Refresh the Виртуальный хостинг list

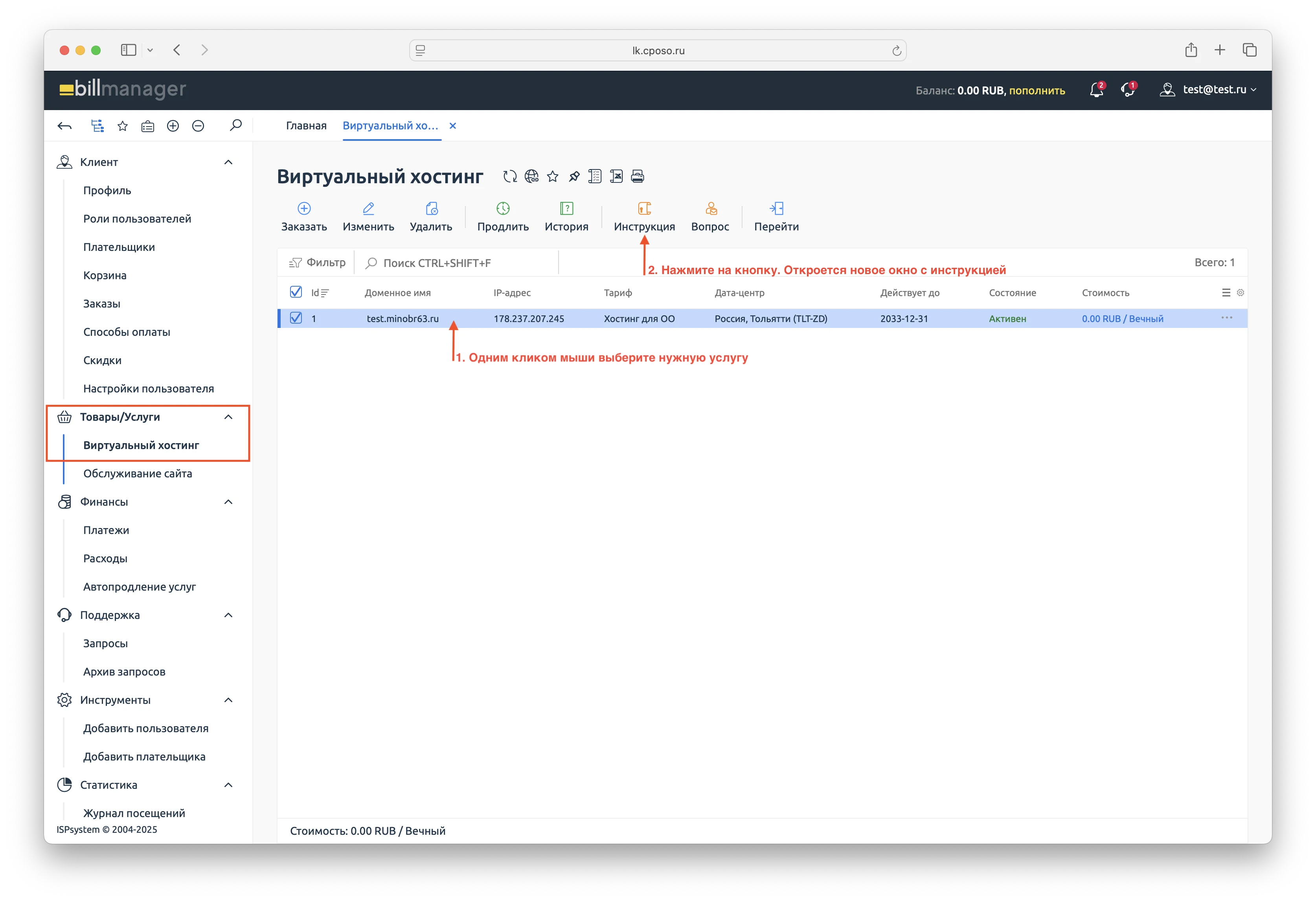pos(510,176)
